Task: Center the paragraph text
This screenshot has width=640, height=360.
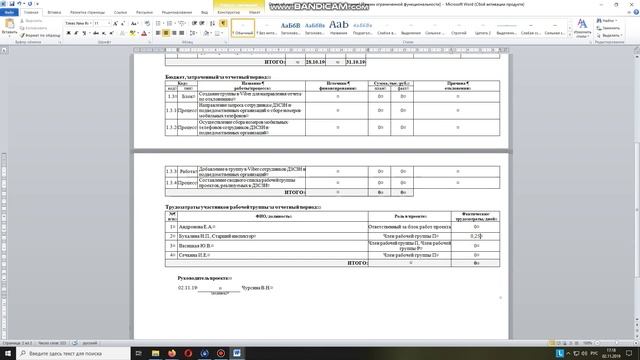Action: (x=166, y=33)
